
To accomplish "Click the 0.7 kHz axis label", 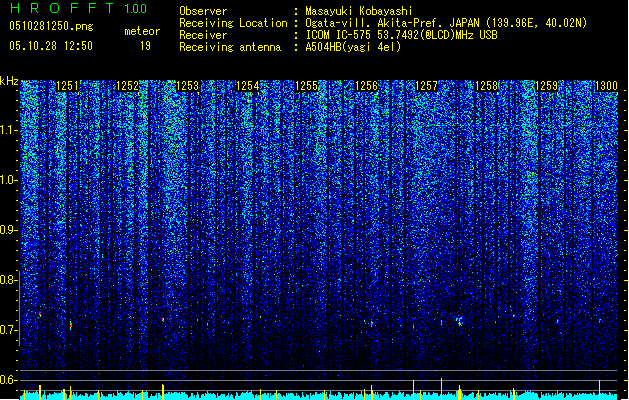I will (x=9, y=330).
